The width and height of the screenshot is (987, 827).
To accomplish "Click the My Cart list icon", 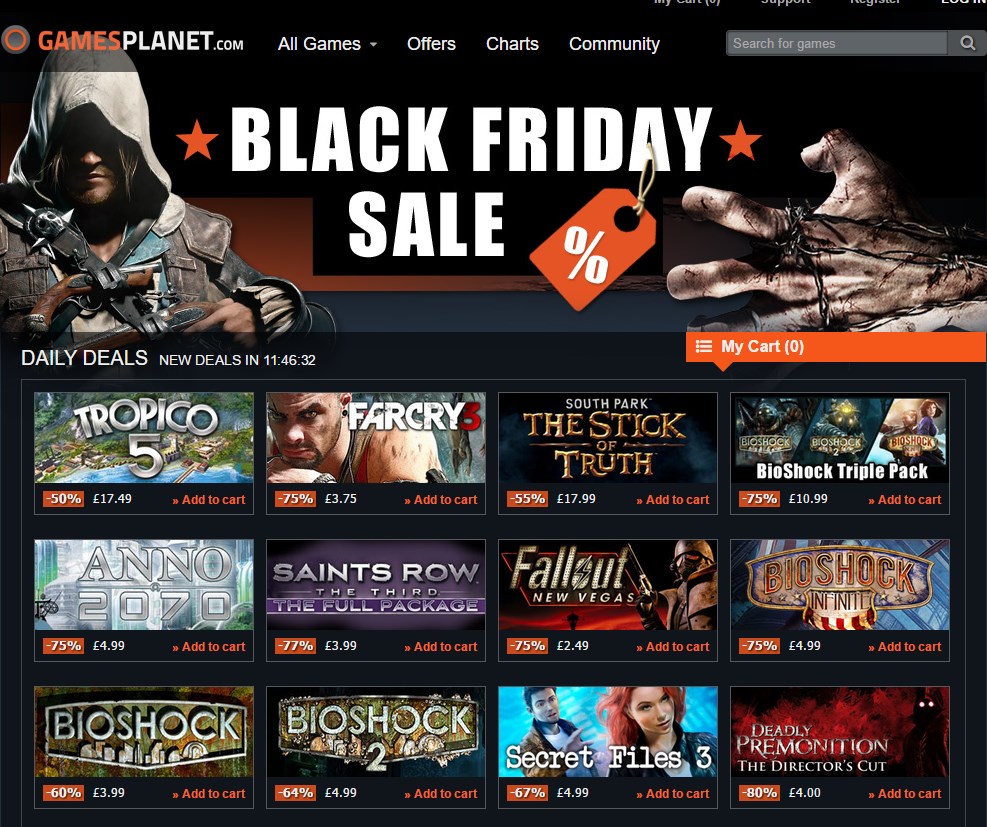I will click(704, 346).
